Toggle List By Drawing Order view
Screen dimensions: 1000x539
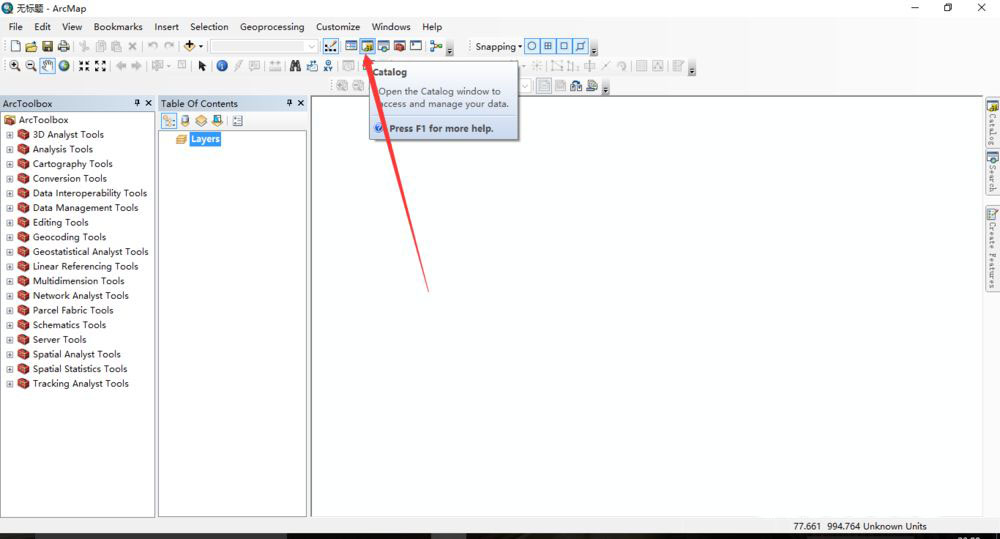[168, 121]
